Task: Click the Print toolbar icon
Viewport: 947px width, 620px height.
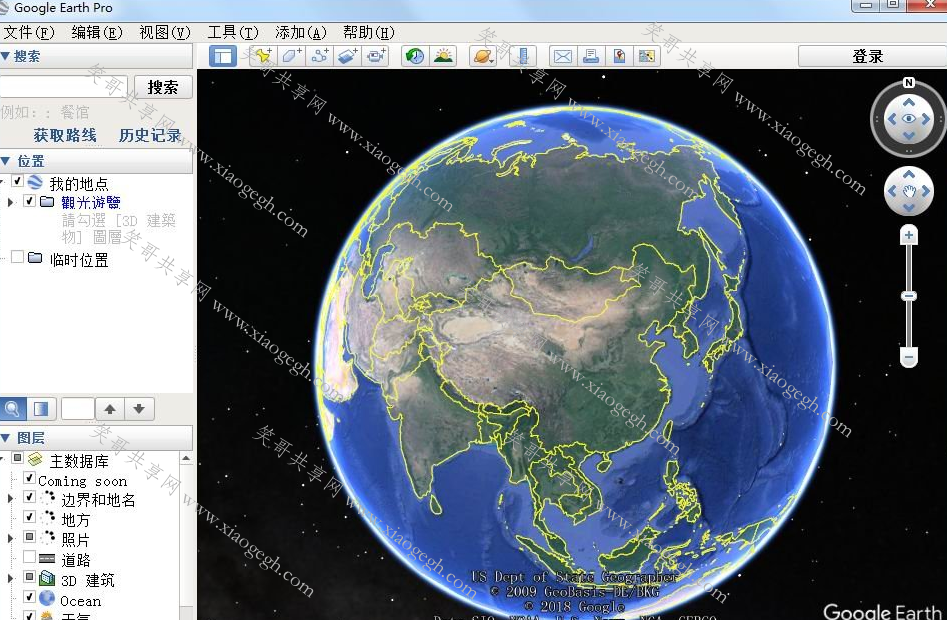Action: 591,56
